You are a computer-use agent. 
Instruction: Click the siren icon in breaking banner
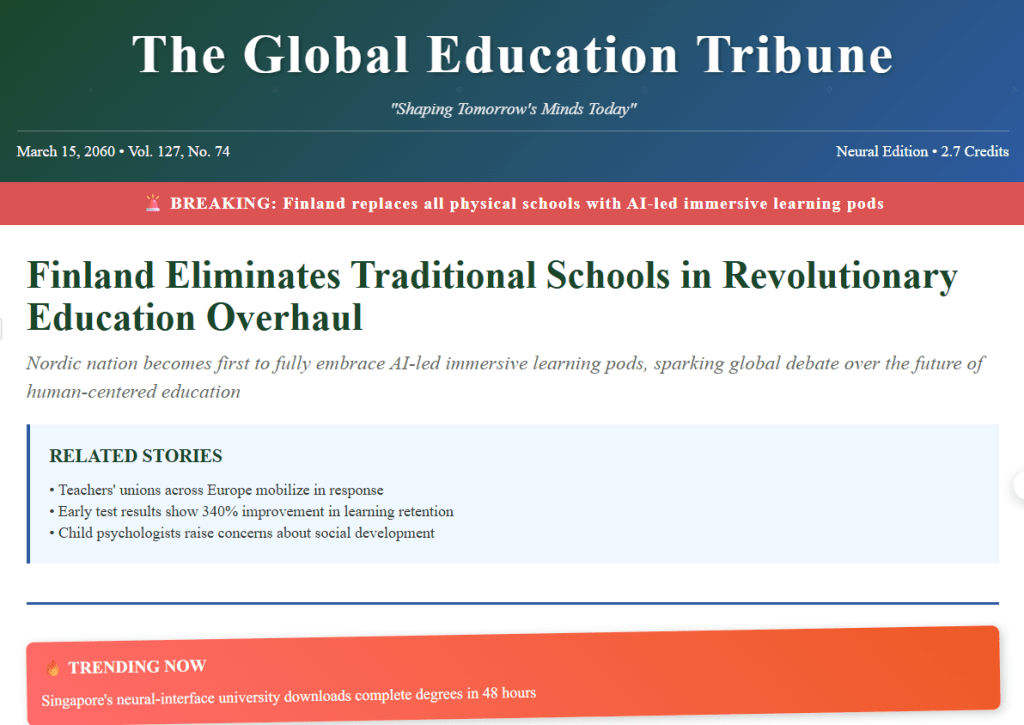click(x=153, y=204)
